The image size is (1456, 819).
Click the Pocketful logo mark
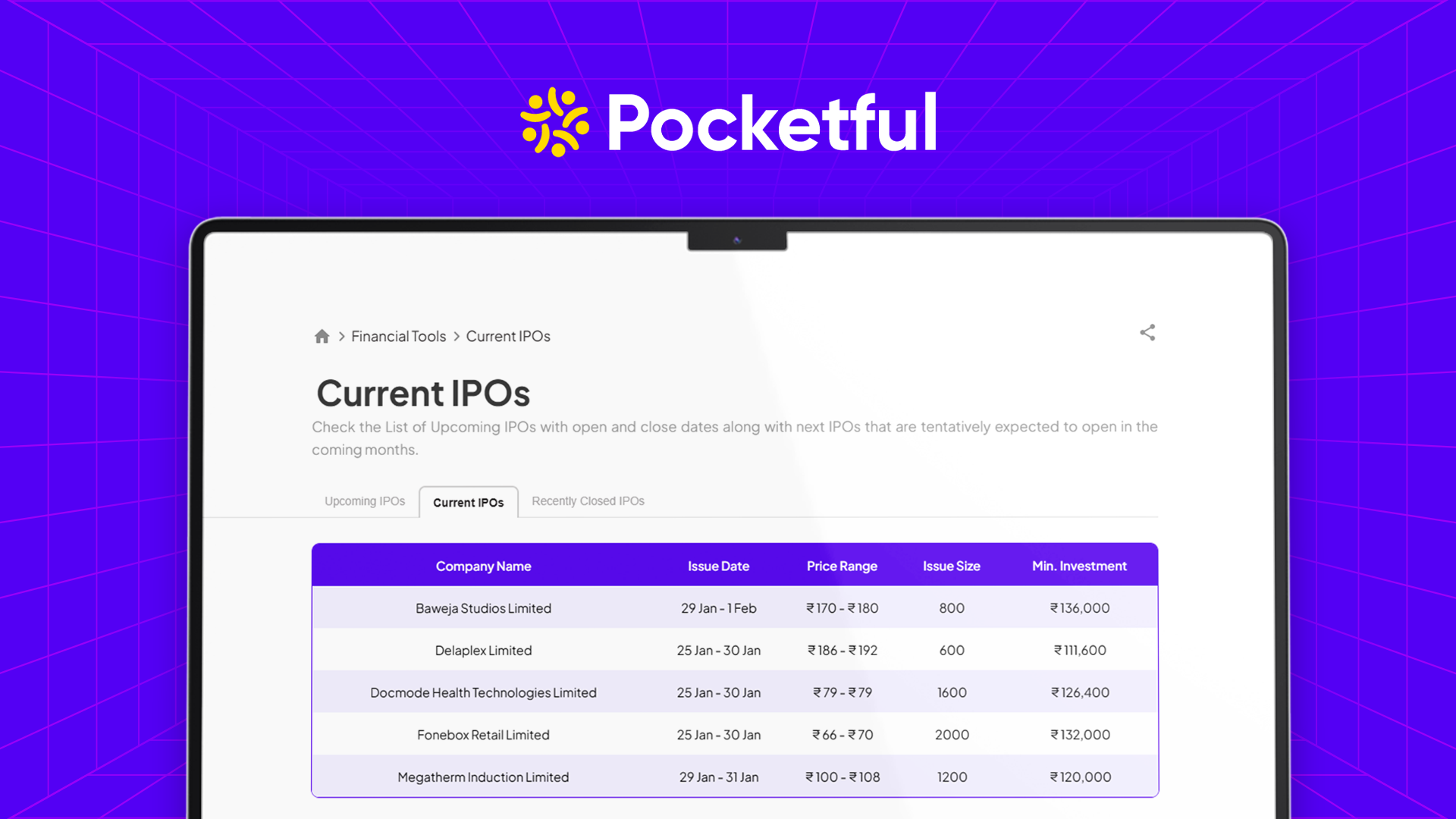(553, 121)
